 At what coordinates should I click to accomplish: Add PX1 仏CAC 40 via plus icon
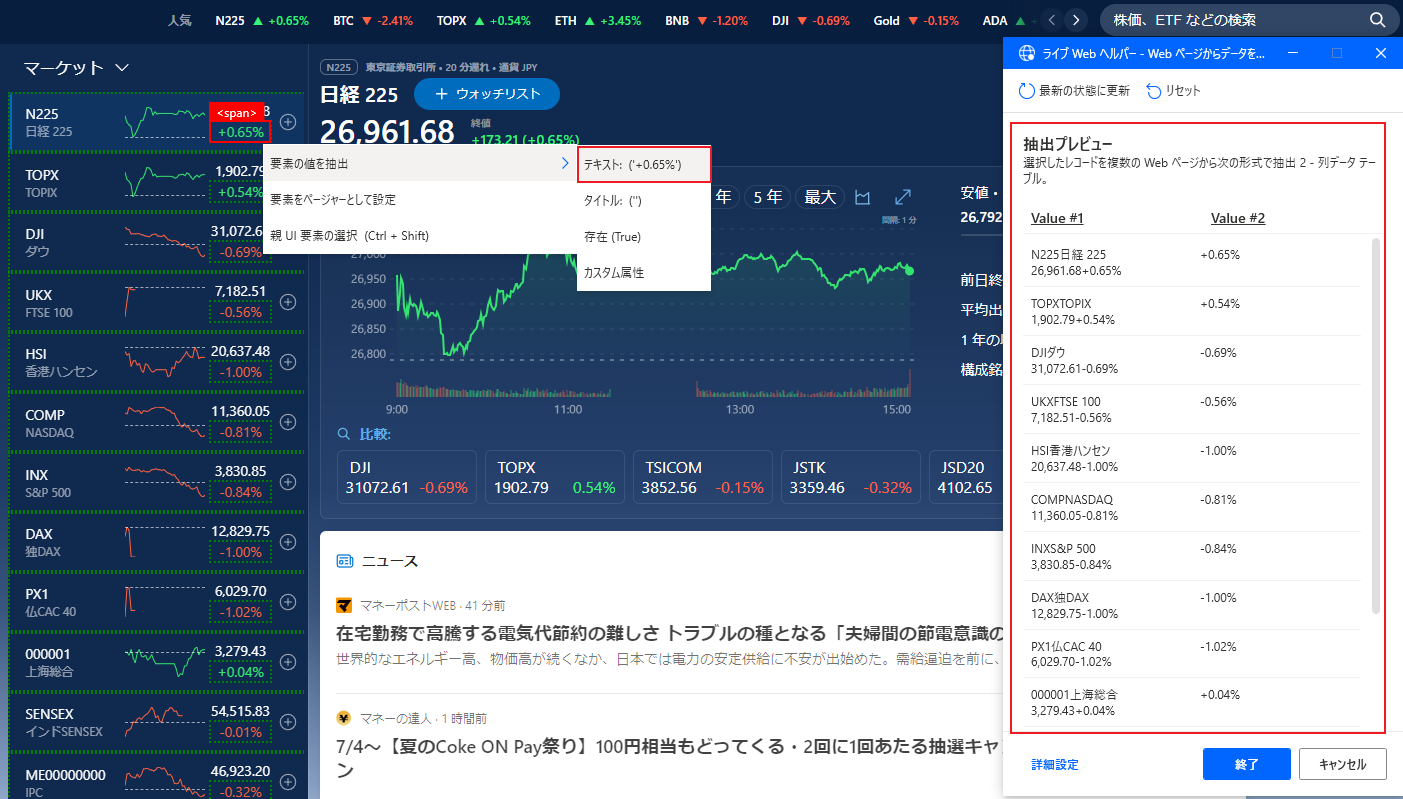(x=288, y=602)
